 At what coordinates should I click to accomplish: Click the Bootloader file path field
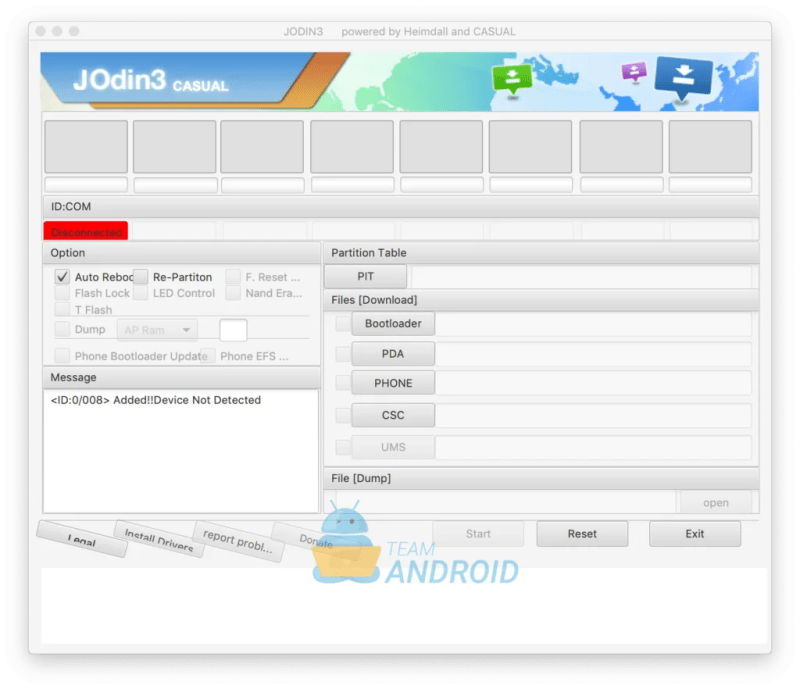tap(593, 324)
